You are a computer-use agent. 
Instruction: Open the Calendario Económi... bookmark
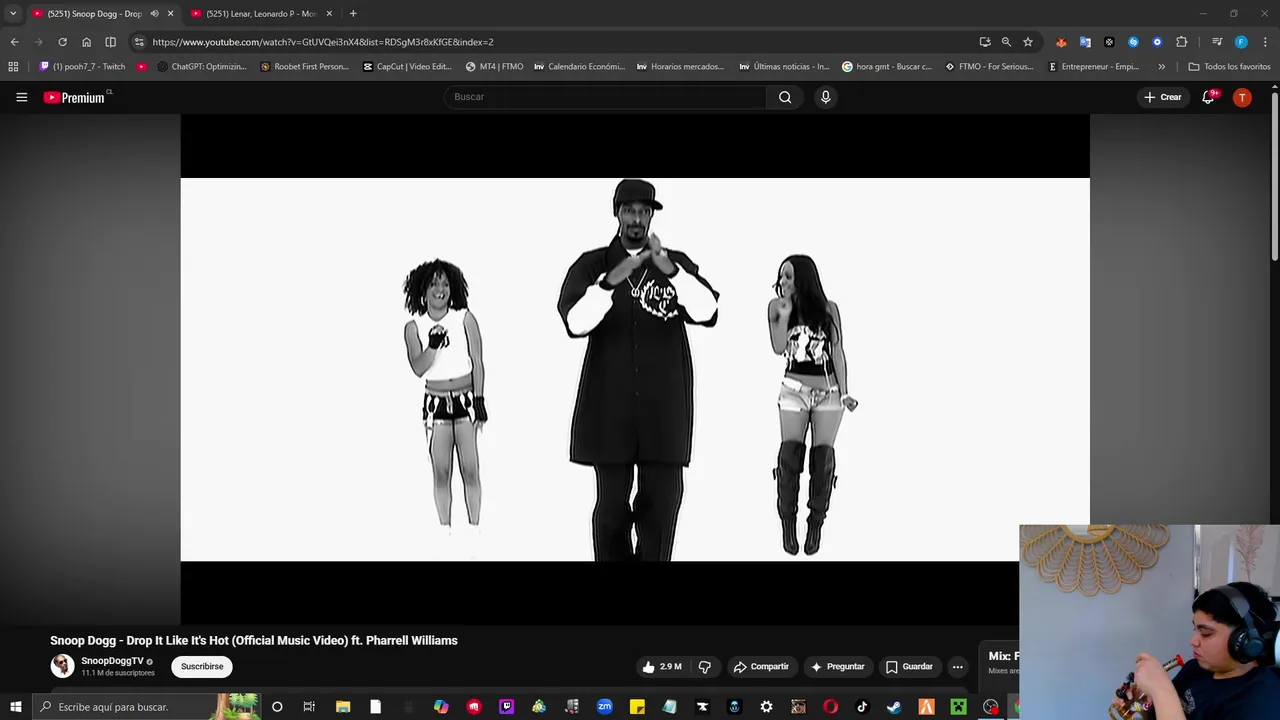point(579,67)
